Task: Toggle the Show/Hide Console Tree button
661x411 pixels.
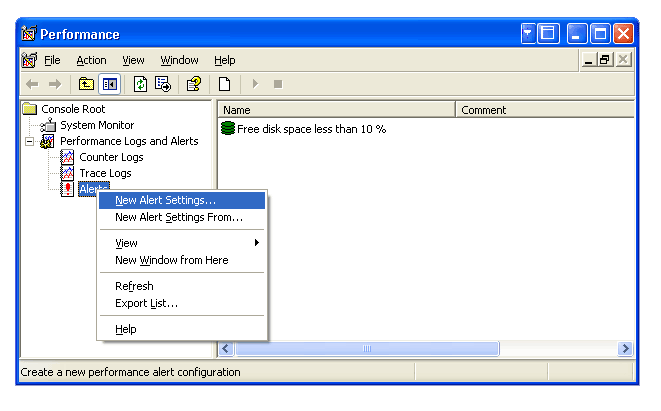Action: [x=110, y=84]
